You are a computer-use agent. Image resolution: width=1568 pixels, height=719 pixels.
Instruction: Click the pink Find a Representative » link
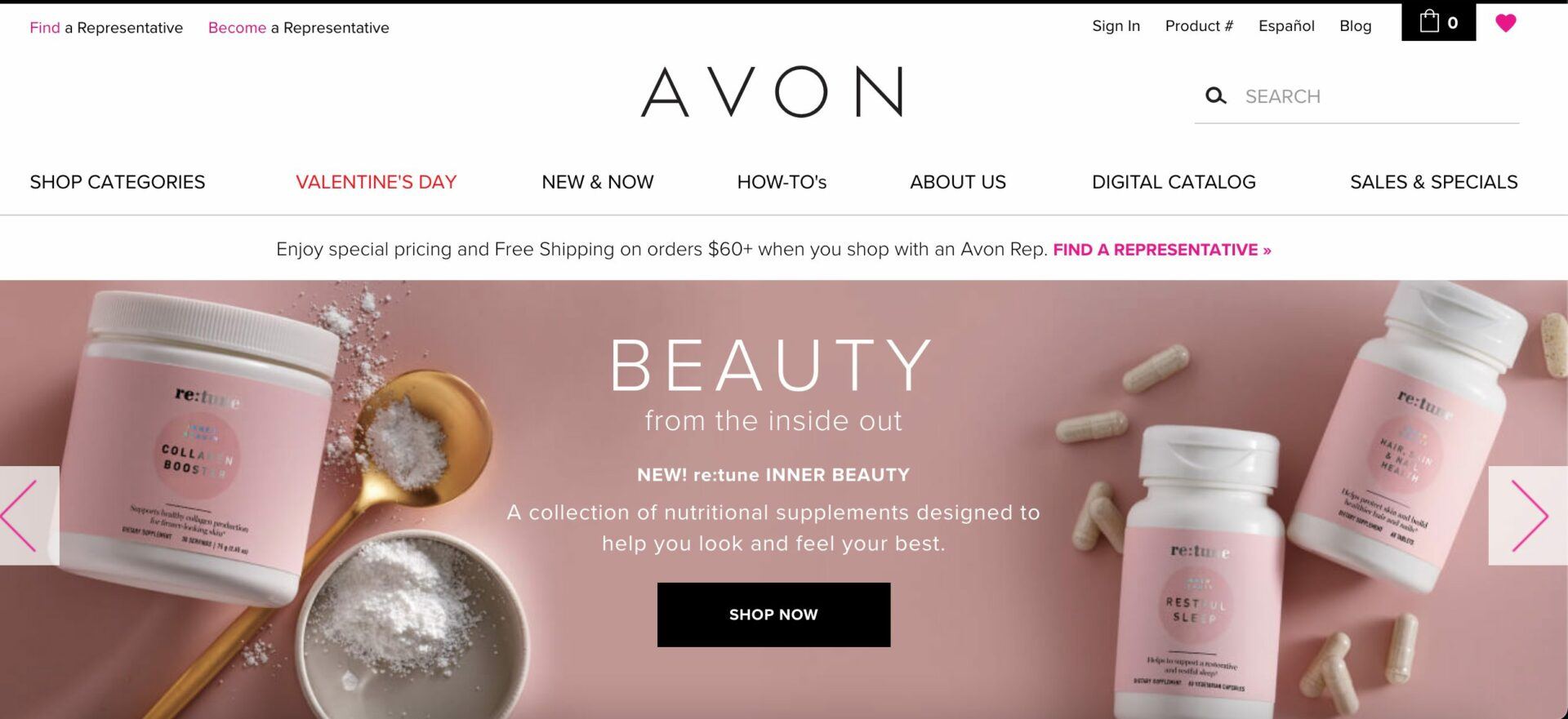(x=1162, y=250)
